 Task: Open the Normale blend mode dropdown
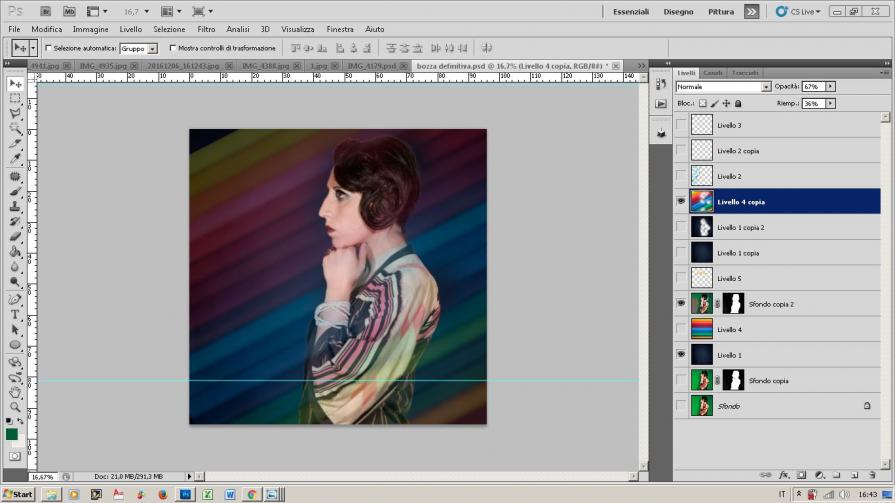point(766,87)
